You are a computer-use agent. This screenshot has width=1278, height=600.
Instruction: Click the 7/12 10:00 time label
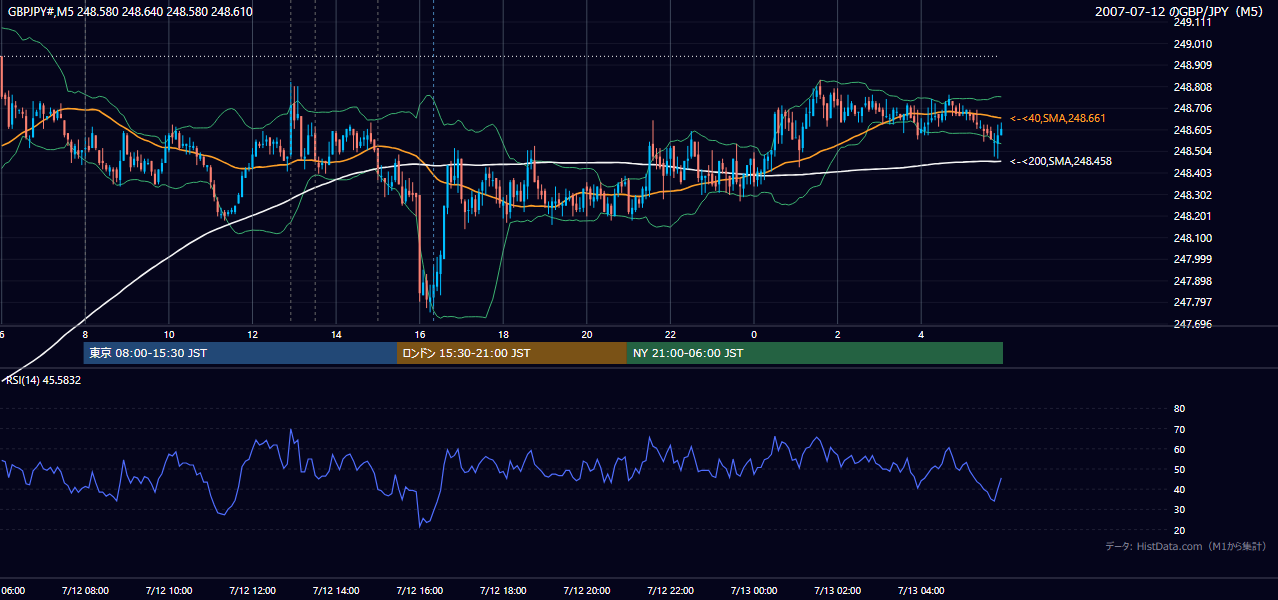(x=169, y=591)
